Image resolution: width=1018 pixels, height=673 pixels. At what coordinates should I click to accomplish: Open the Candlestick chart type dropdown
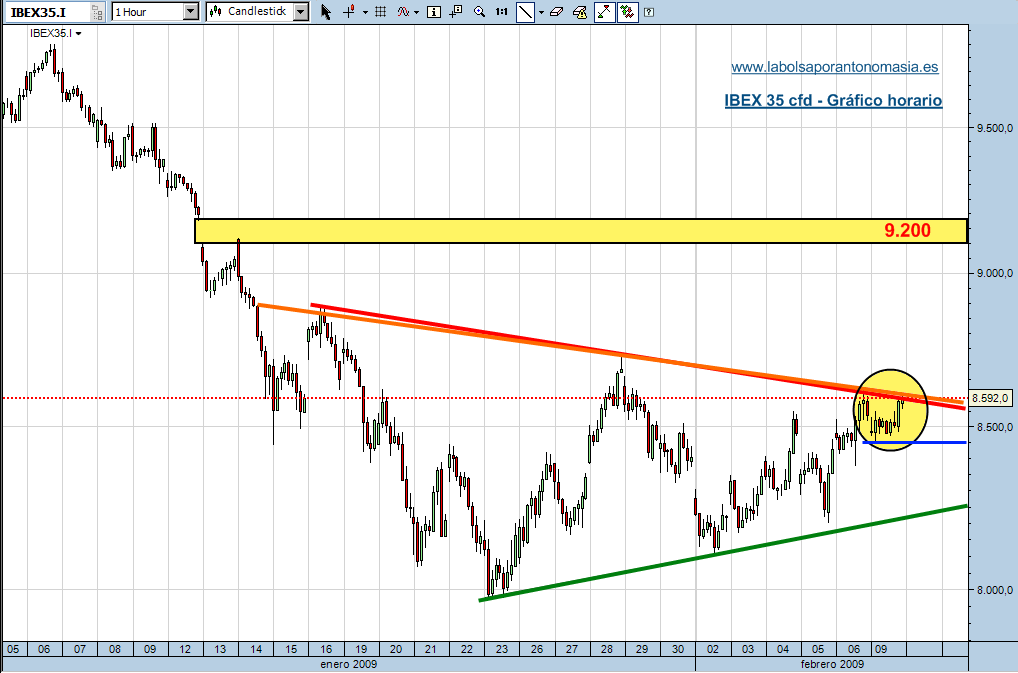tap(300, 12)
